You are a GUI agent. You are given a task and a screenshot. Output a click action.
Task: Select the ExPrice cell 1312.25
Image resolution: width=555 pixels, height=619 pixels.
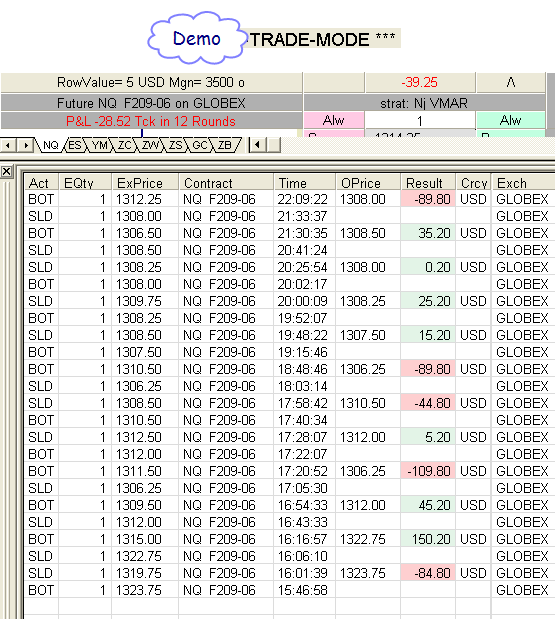145,199
